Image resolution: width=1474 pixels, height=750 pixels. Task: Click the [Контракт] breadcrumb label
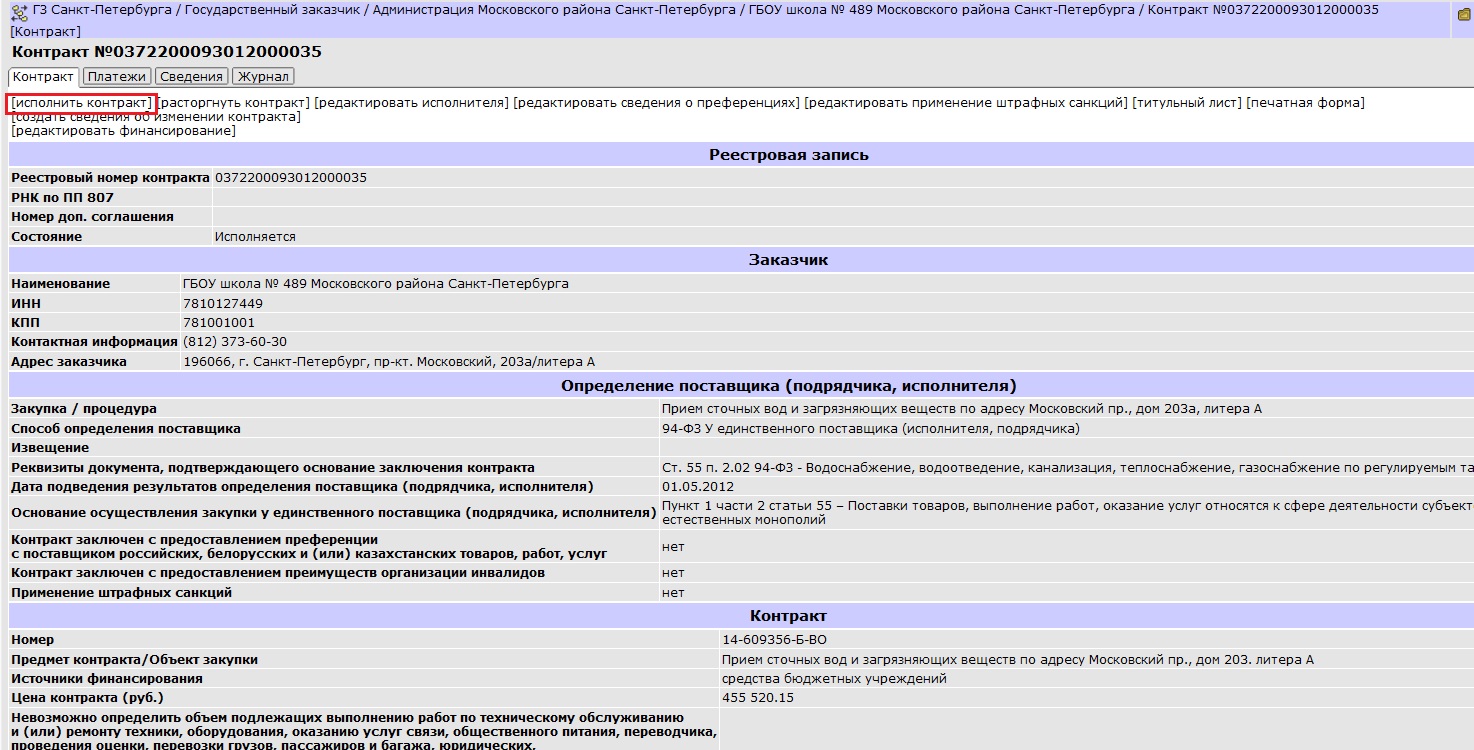tap(46, 32)
